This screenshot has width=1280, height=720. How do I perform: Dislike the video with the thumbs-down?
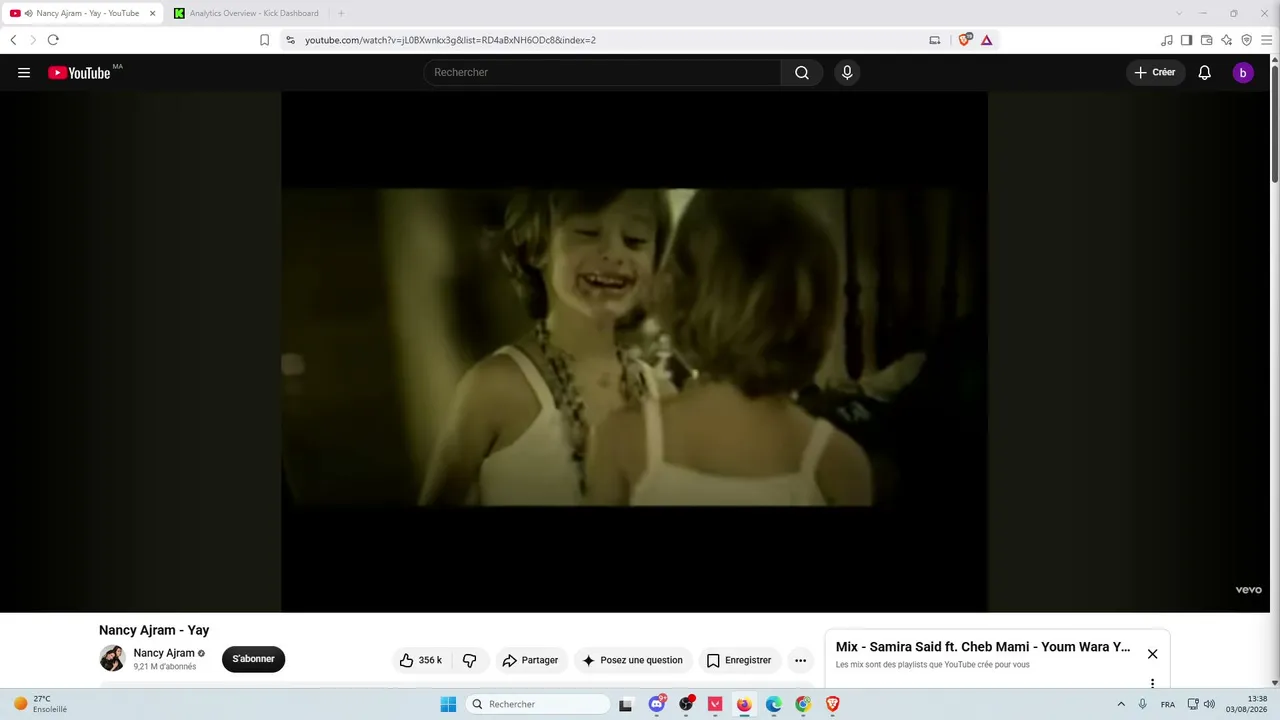click(469, 660)
